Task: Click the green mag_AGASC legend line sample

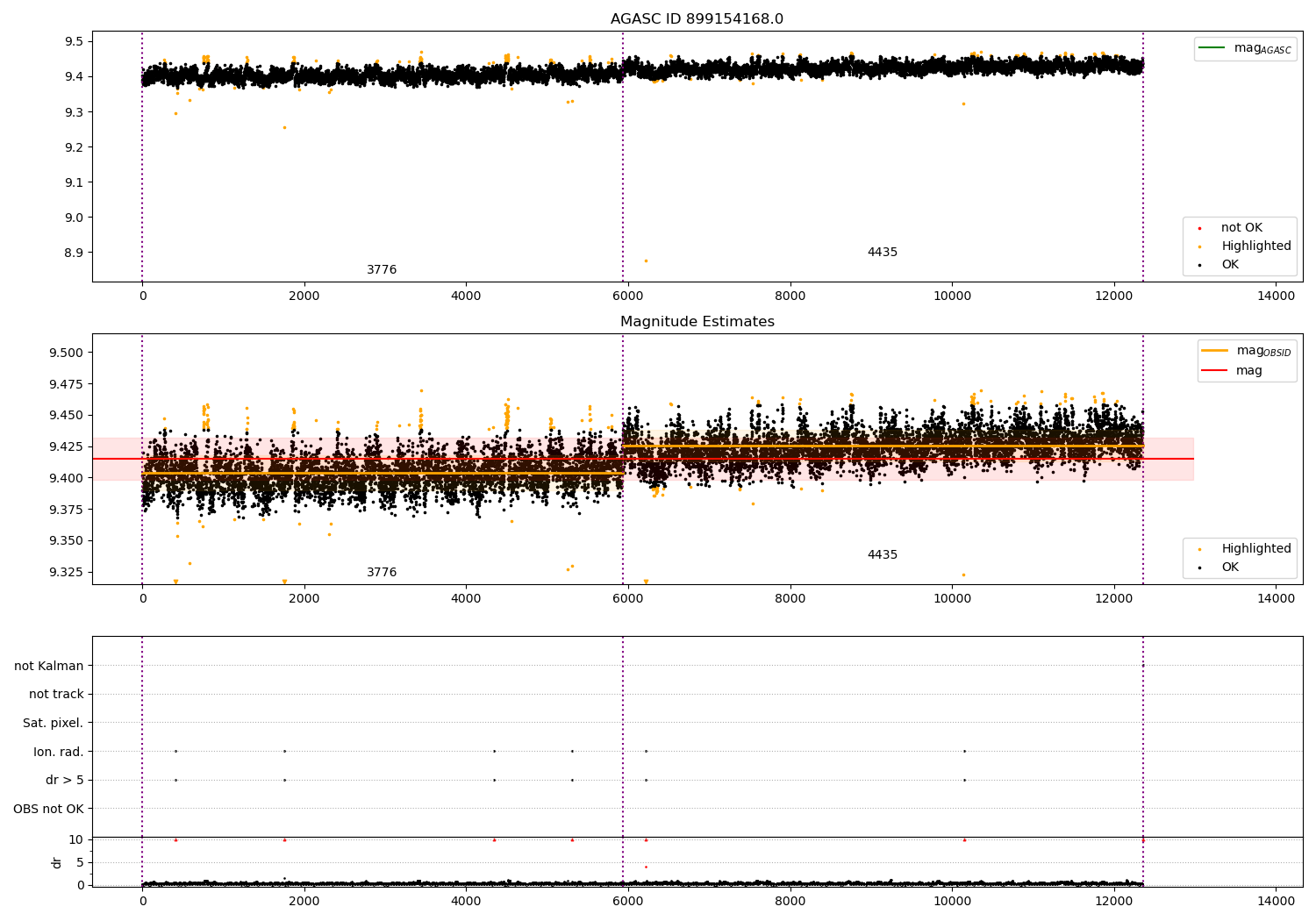Action: (1212, 48)
